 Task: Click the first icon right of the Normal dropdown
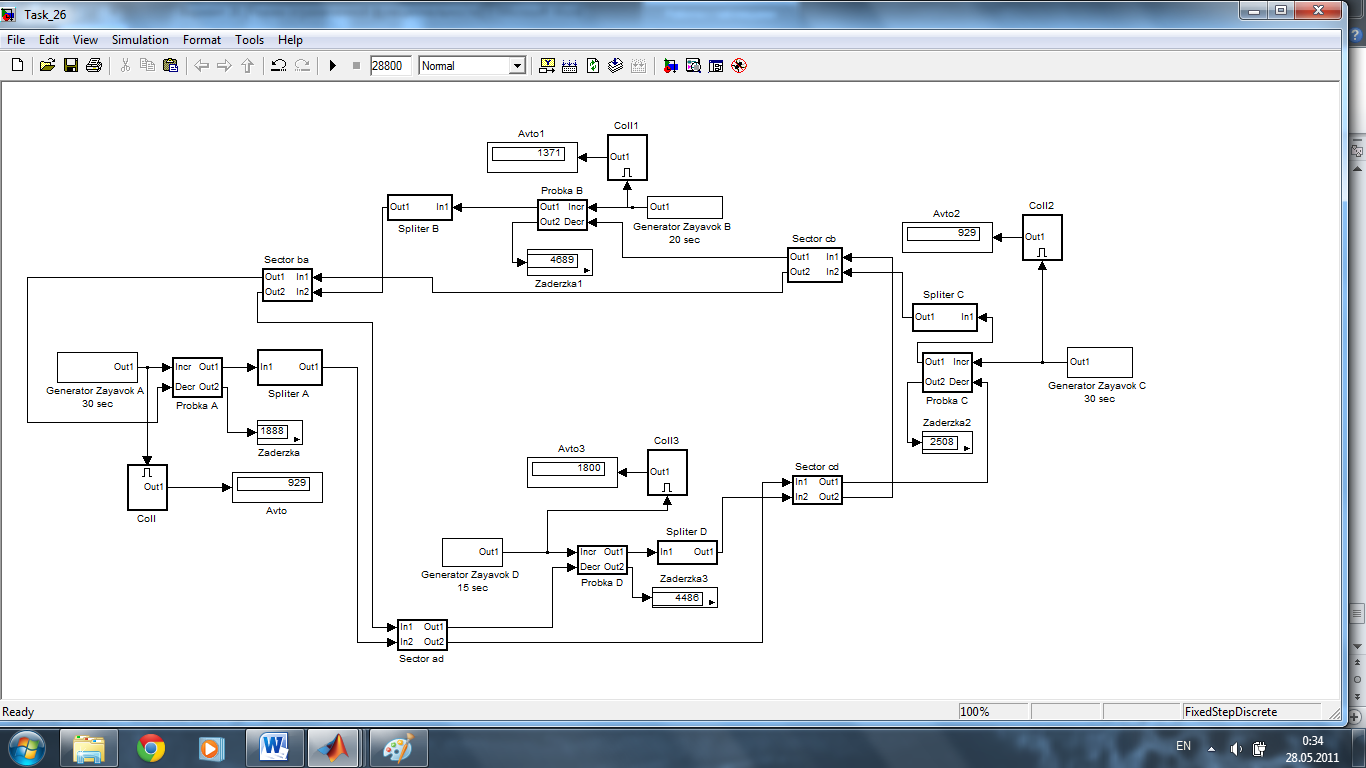[547, 66]
